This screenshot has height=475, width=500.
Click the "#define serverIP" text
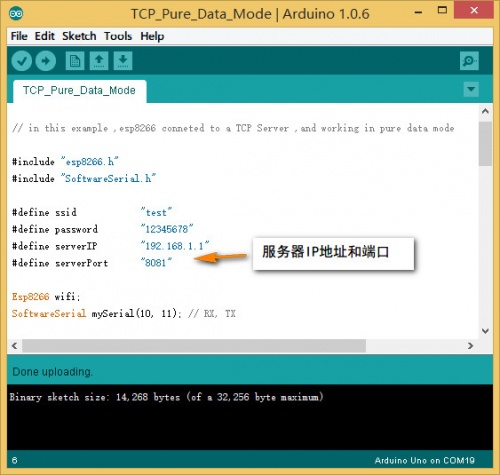55,246
